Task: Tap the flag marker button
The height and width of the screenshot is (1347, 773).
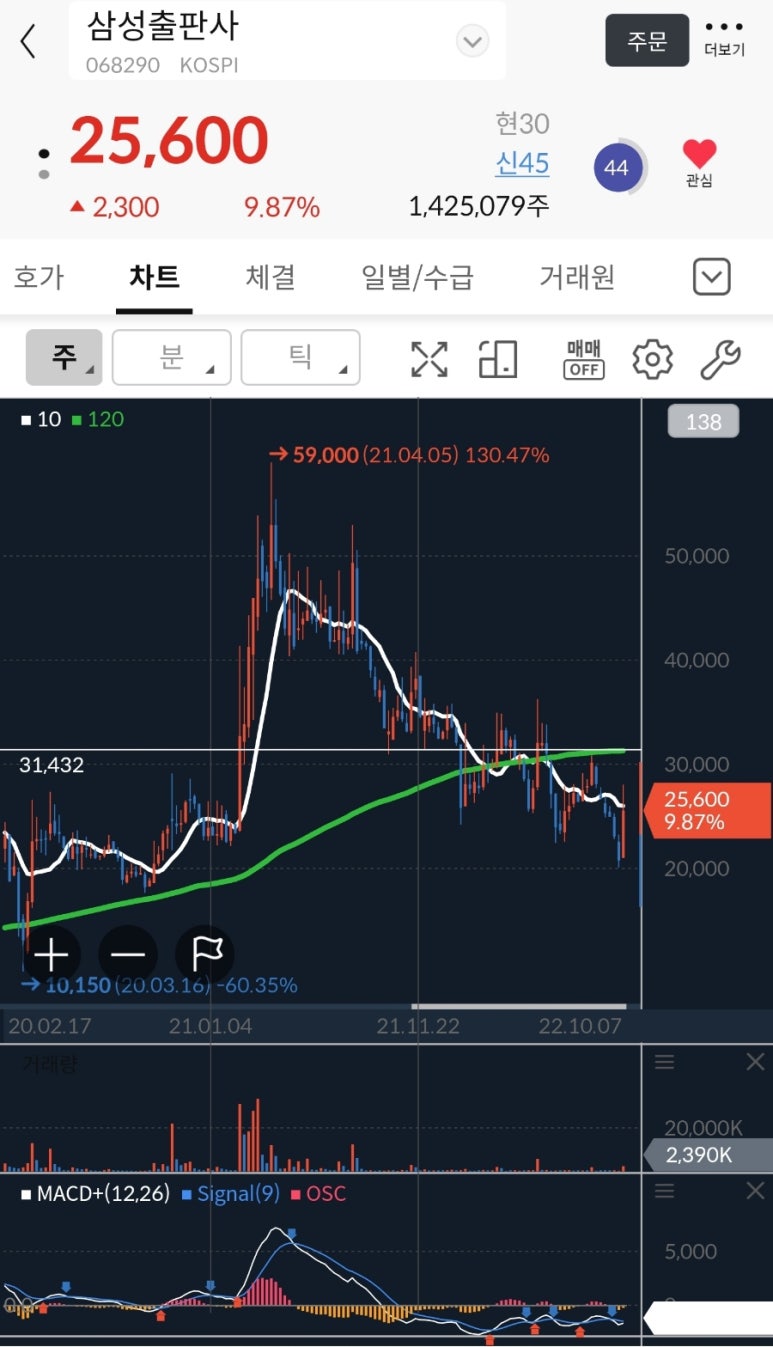Action: coord(206,955)
